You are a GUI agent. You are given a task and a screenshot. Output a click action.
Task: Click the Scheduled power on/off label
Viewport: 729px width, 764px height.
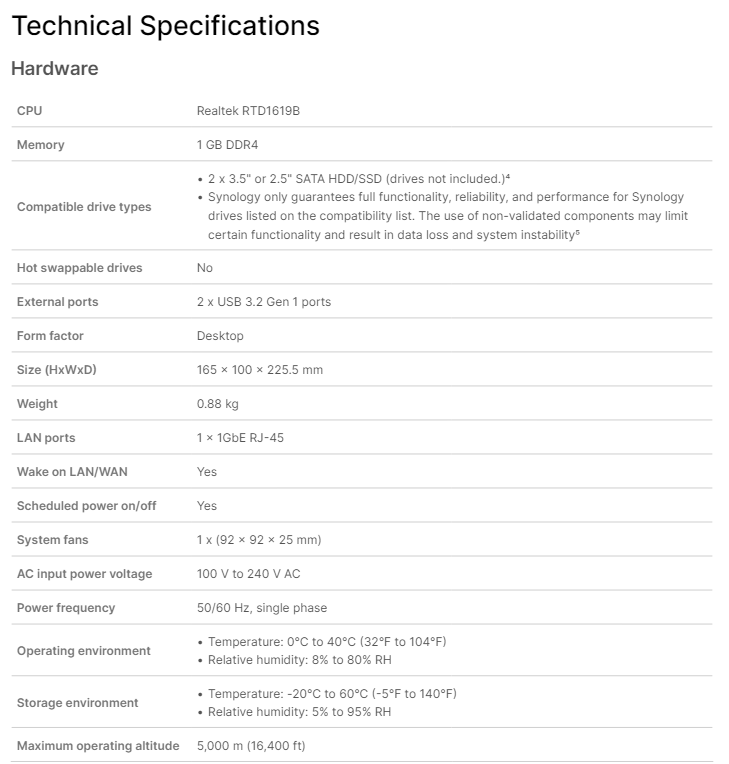point(87,506)
